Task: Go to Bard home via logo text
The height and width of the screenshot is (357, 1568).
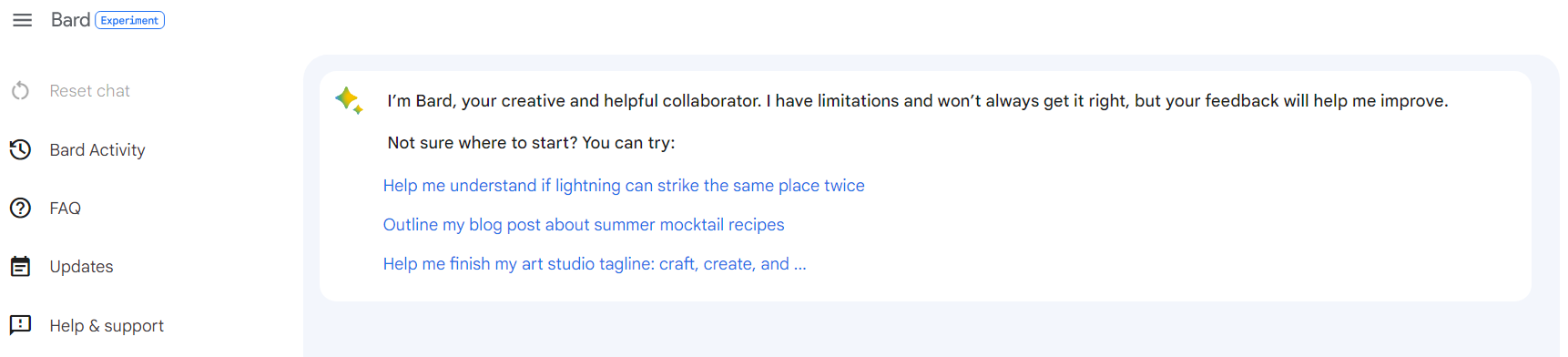Action: 70,20
